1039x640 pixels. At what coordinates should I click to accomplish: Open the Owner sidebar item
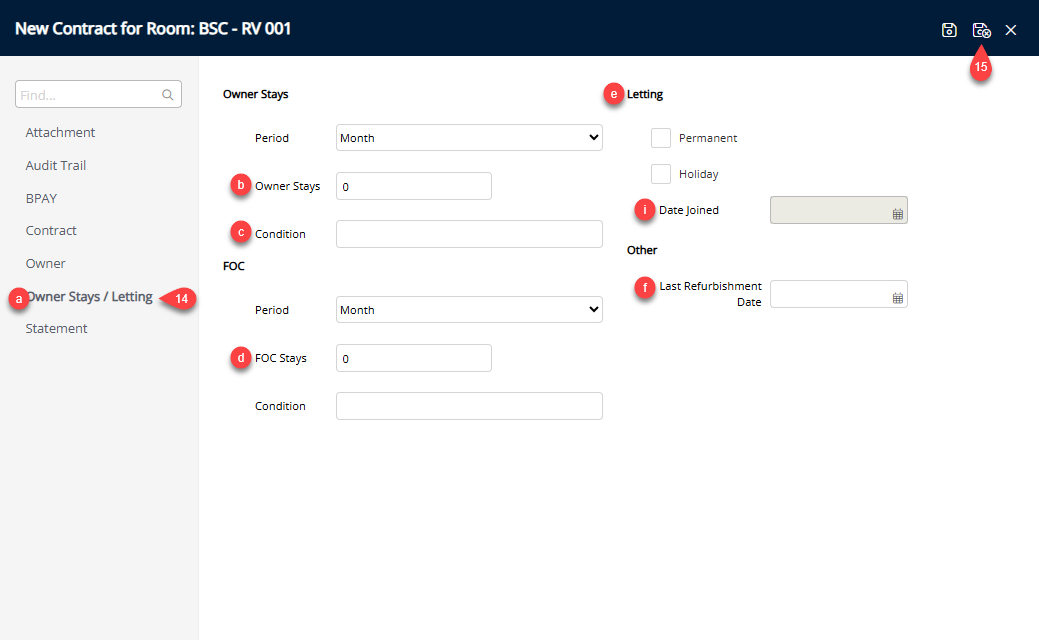(x=45, y=264)
